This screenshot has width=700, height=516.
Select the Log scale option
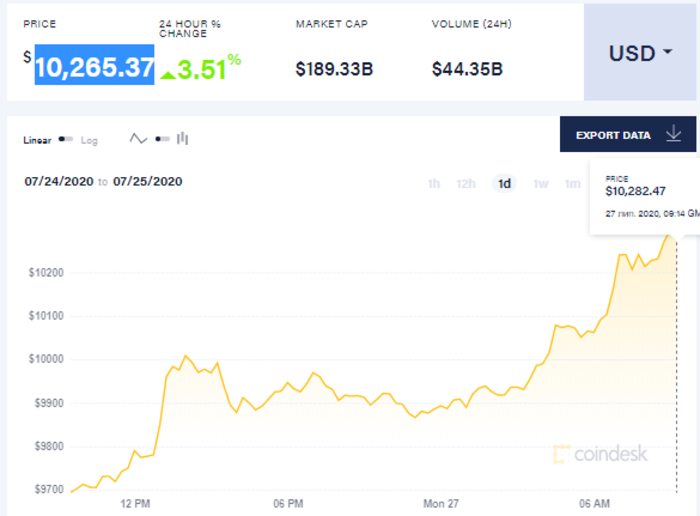[89, 141]
